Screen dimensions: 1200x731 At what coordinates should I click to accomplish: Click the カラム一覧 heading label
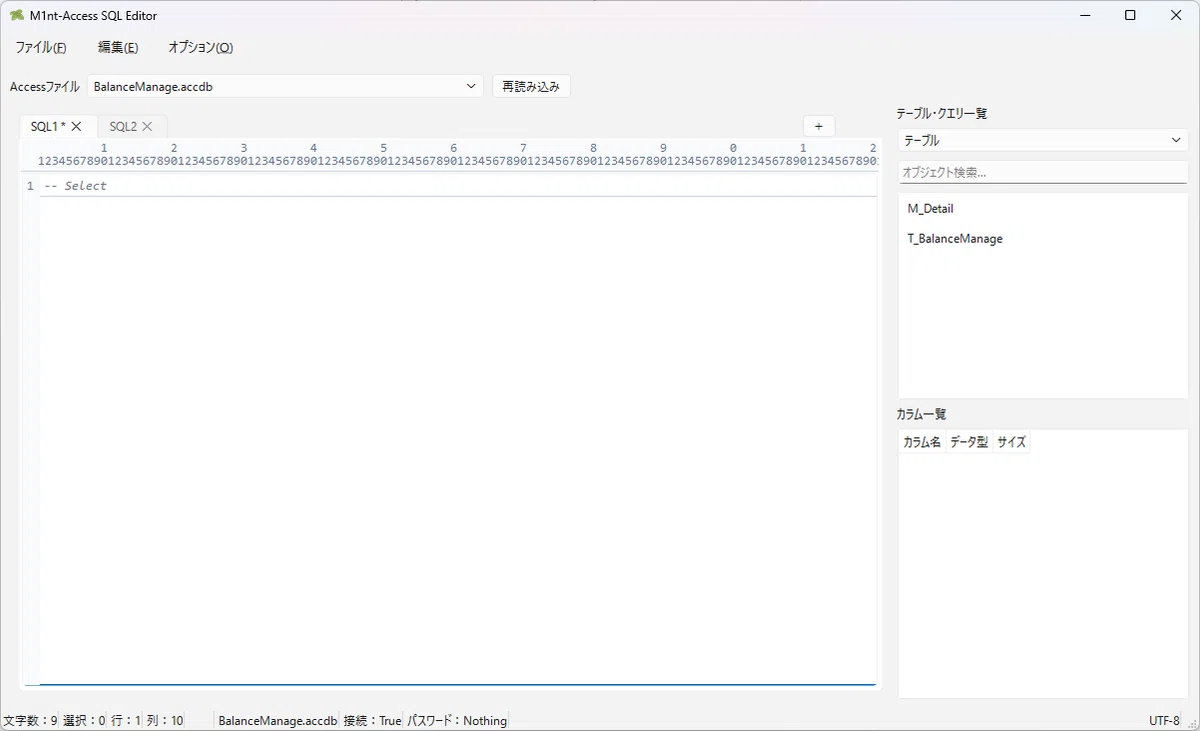tap(921, 413)
